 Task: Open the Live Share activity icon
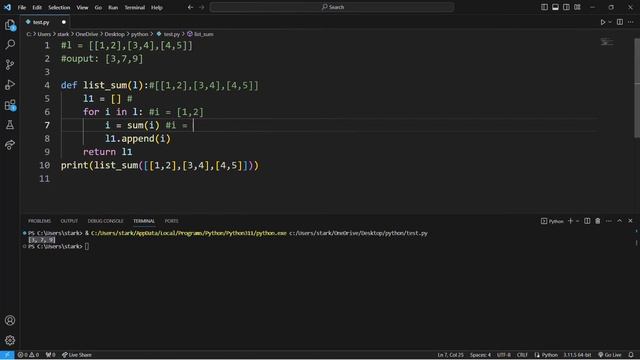pos(10,145)
